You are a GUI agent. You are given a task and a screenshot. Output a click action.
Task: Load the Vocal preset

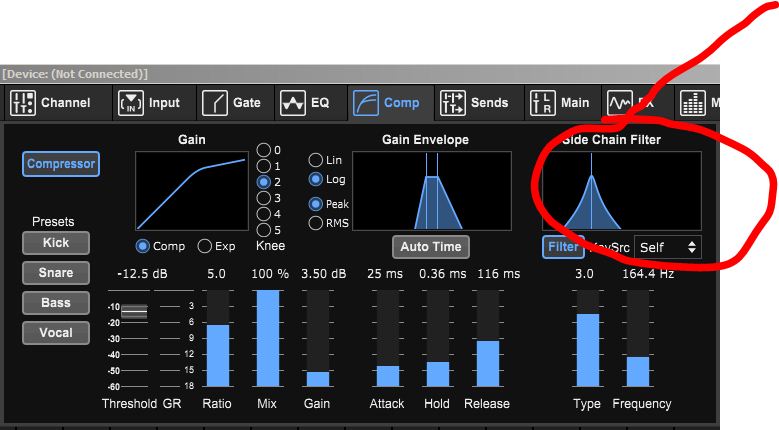tap(56, 333)
